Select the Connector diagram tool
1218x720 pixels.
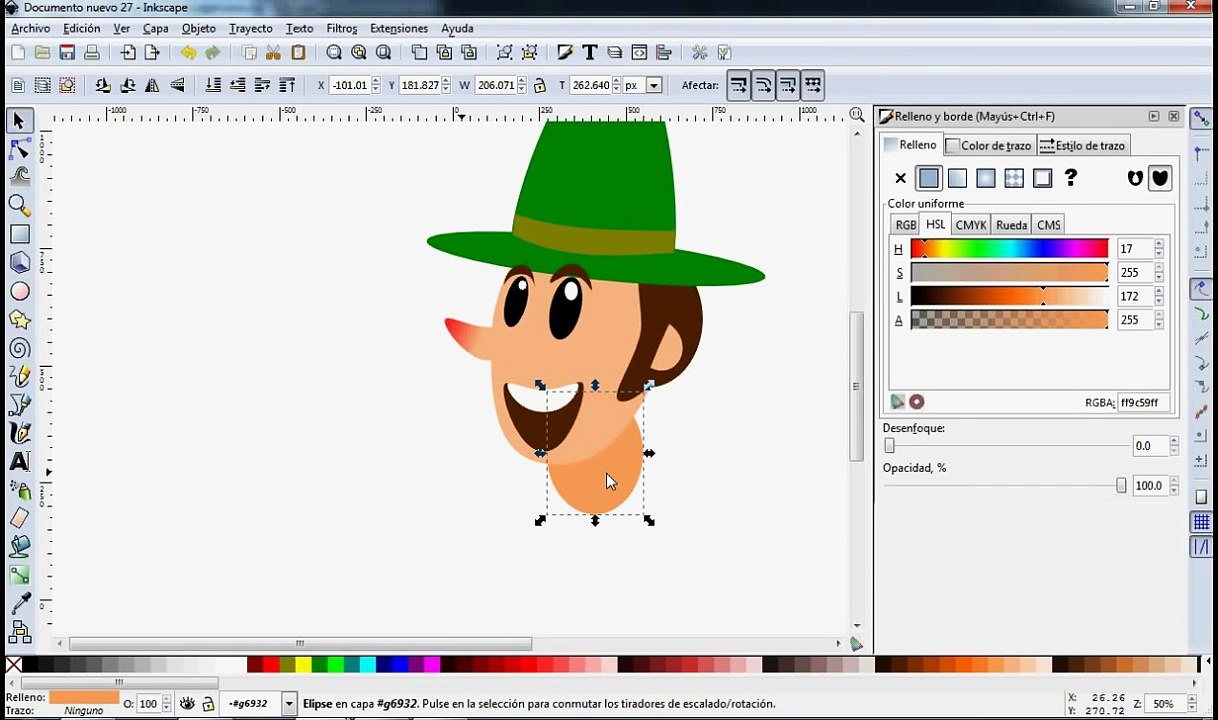[19, 632]
